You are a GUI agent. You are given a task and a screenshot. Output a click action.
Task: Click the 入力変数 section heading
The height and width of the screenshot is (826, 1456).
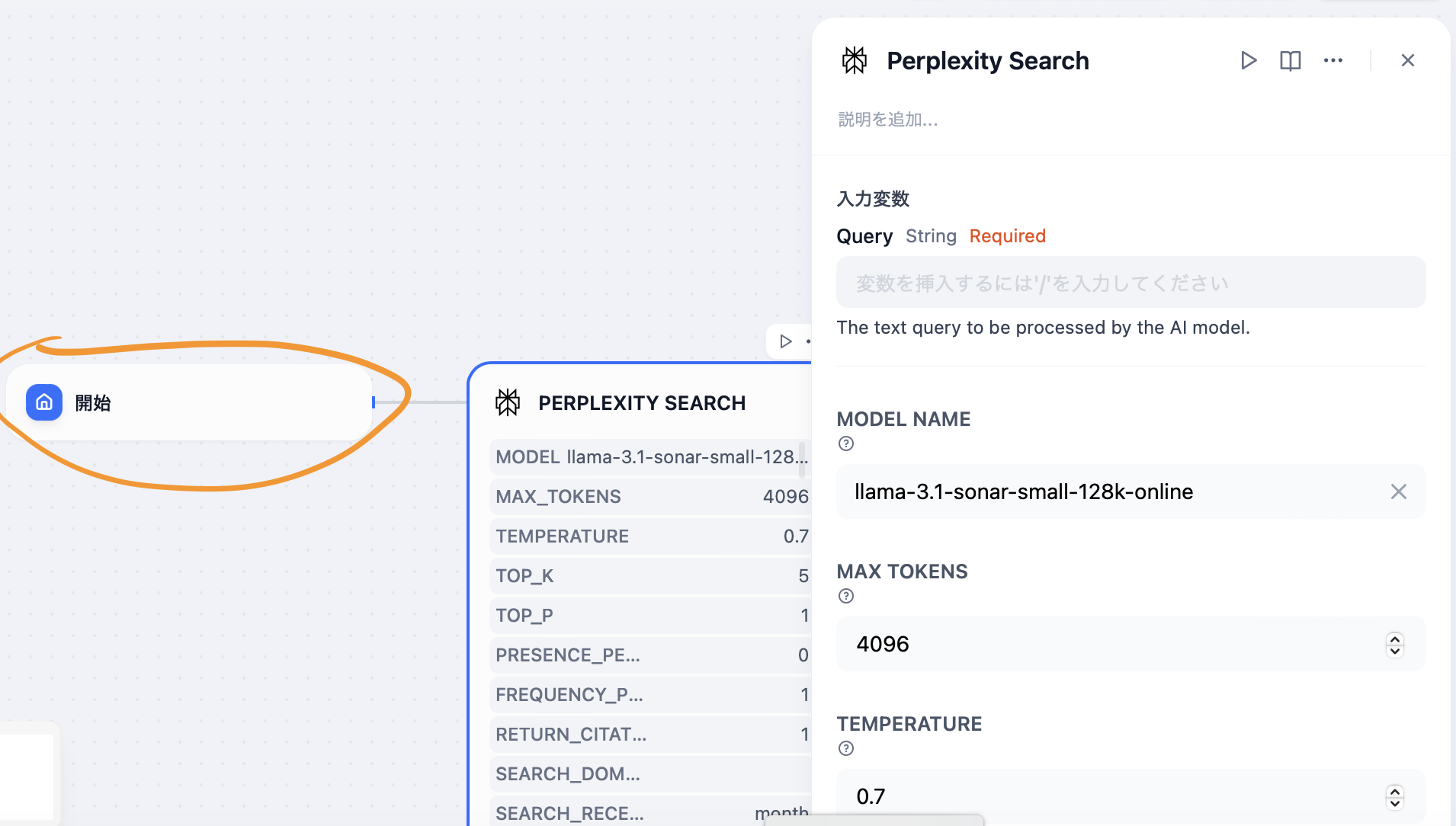point(873,199)
